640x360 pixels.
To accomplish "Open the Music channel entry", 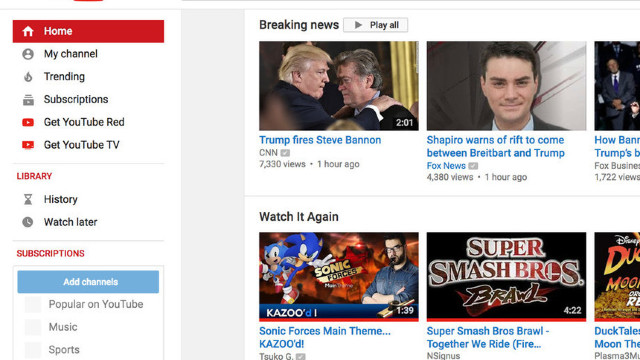I will 63,327.
